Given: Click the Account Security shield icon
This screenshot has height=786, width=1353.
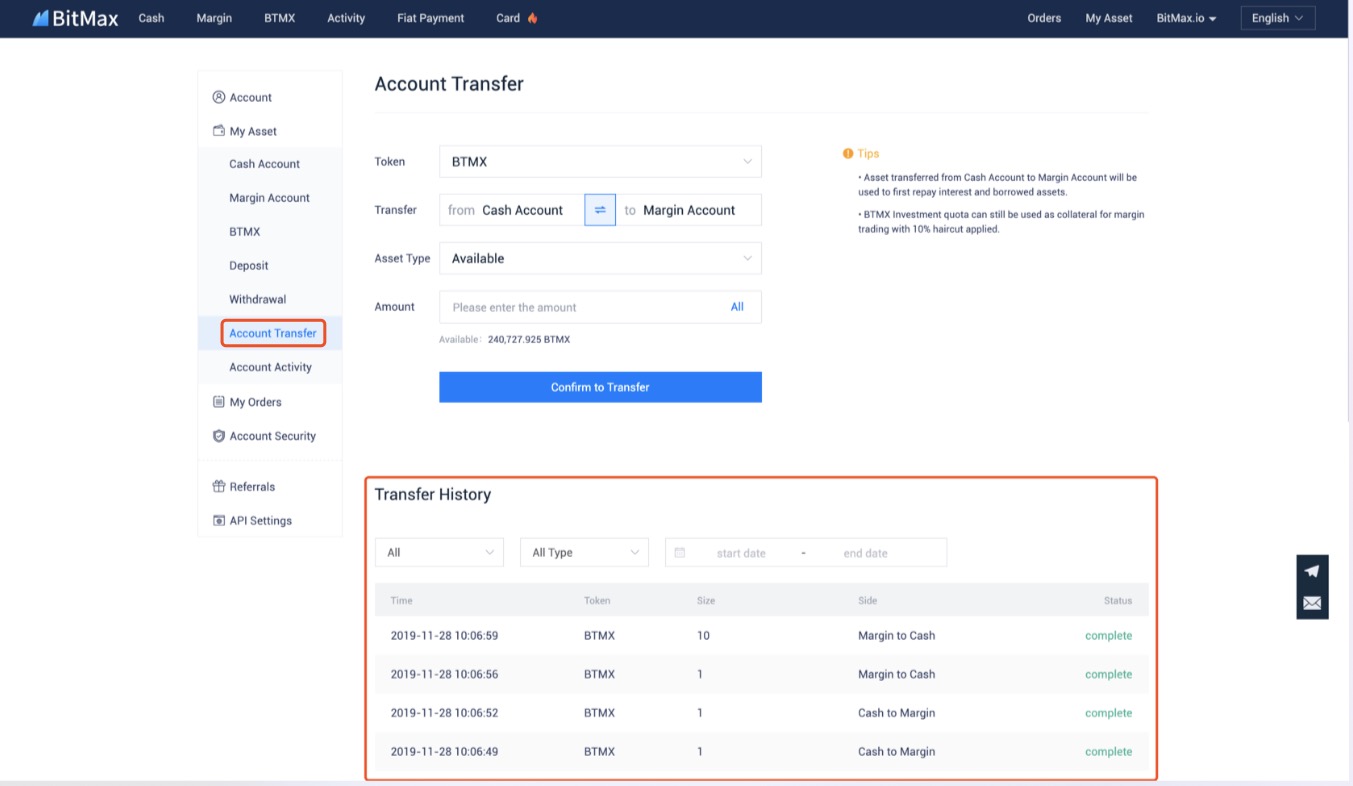Looking at the screenshot, I should tap(219, 436).
